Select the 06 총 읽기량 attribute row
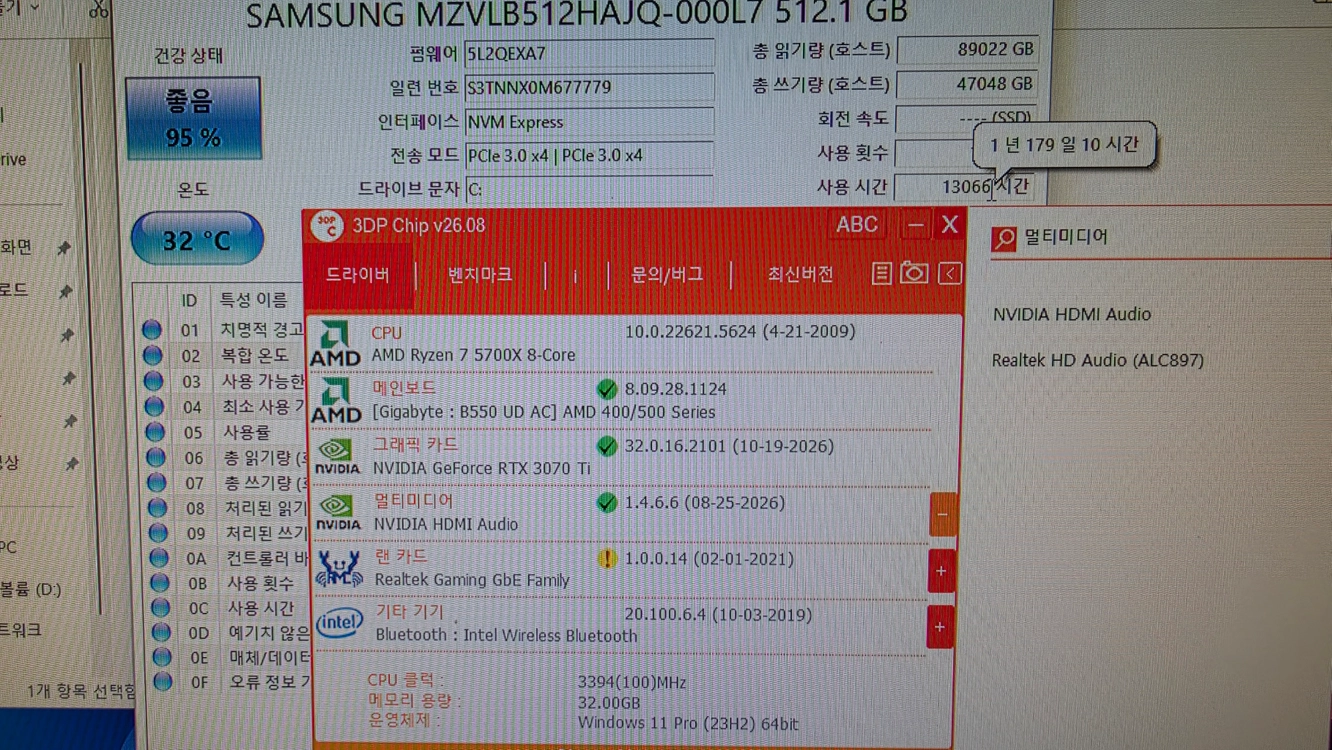The width and height of the screenshot is (1332, 750). coord(225,457)
